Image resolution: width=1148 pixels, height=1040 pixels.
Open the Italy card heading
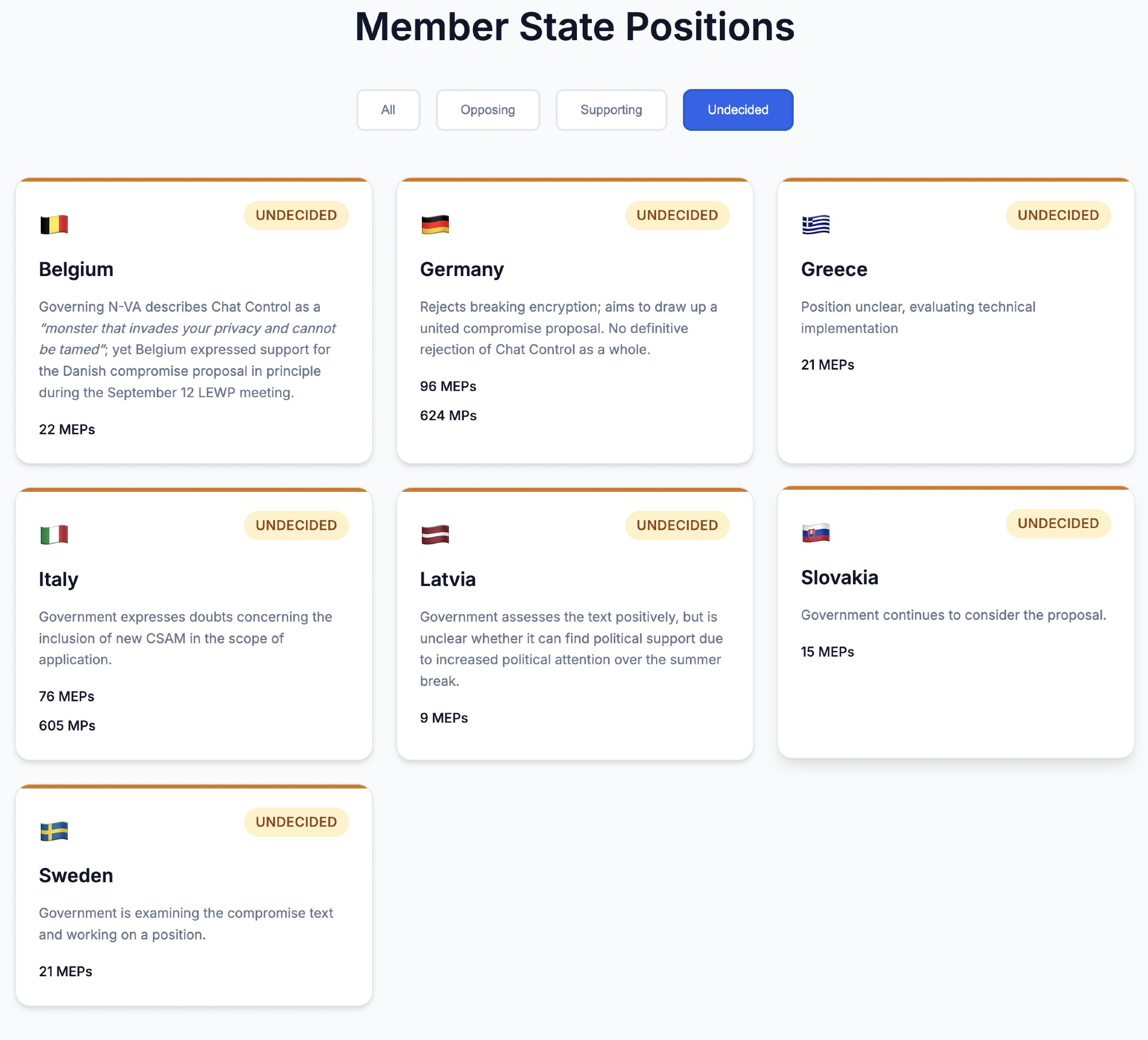59,579
